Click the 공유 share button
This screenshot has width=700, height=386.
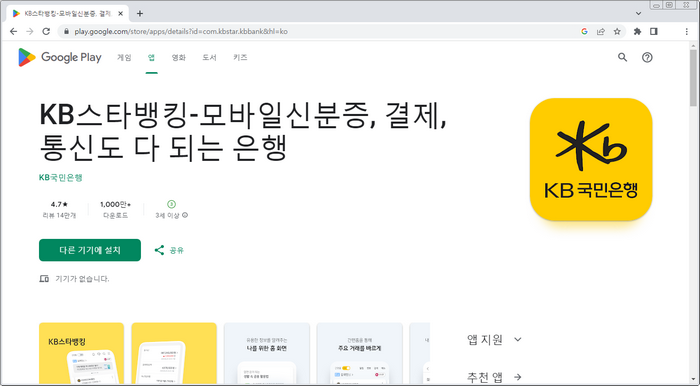coord(169,250)
